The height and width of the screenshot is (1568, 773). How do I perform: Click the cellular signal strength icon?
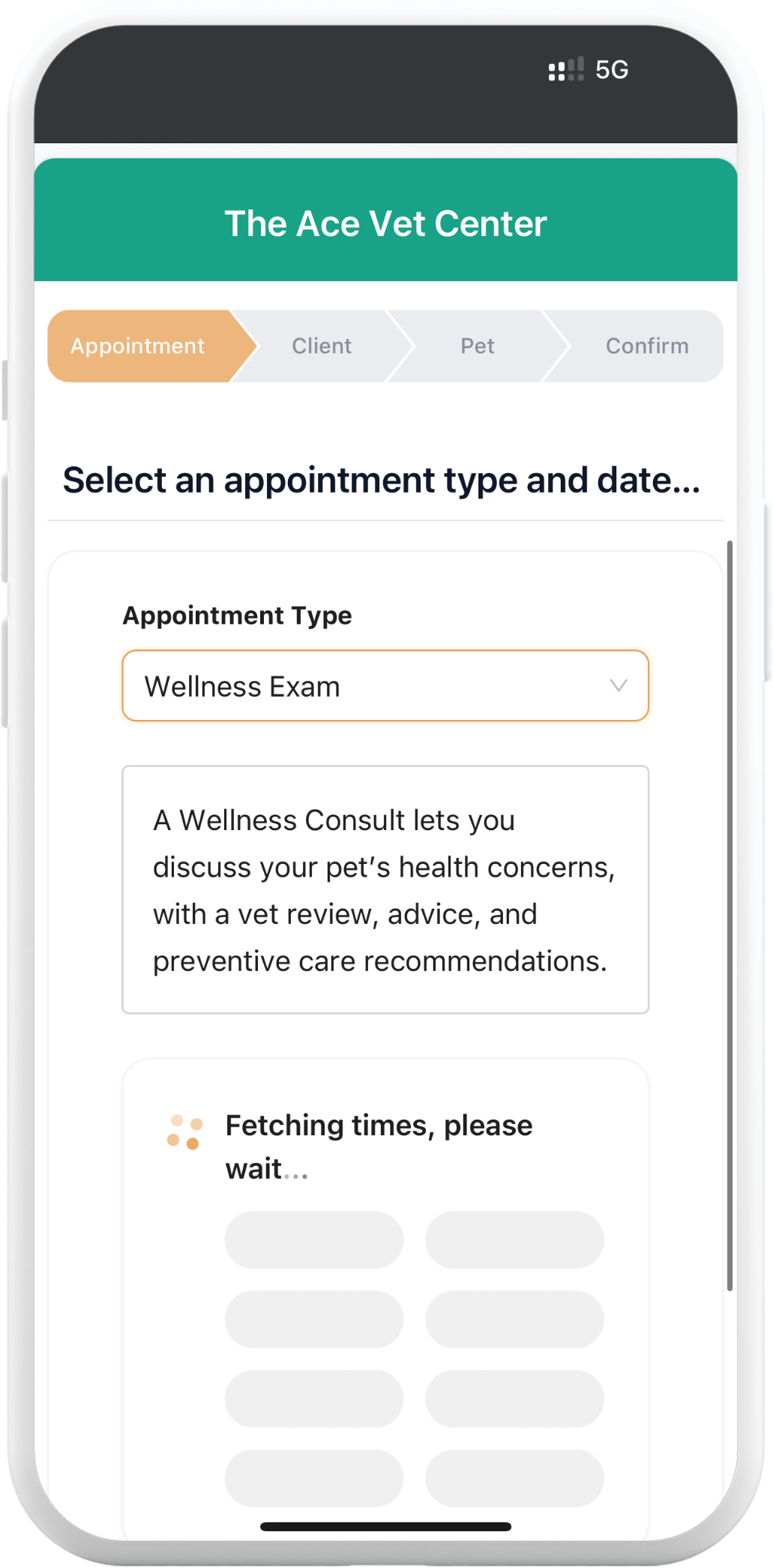point(566,70)
